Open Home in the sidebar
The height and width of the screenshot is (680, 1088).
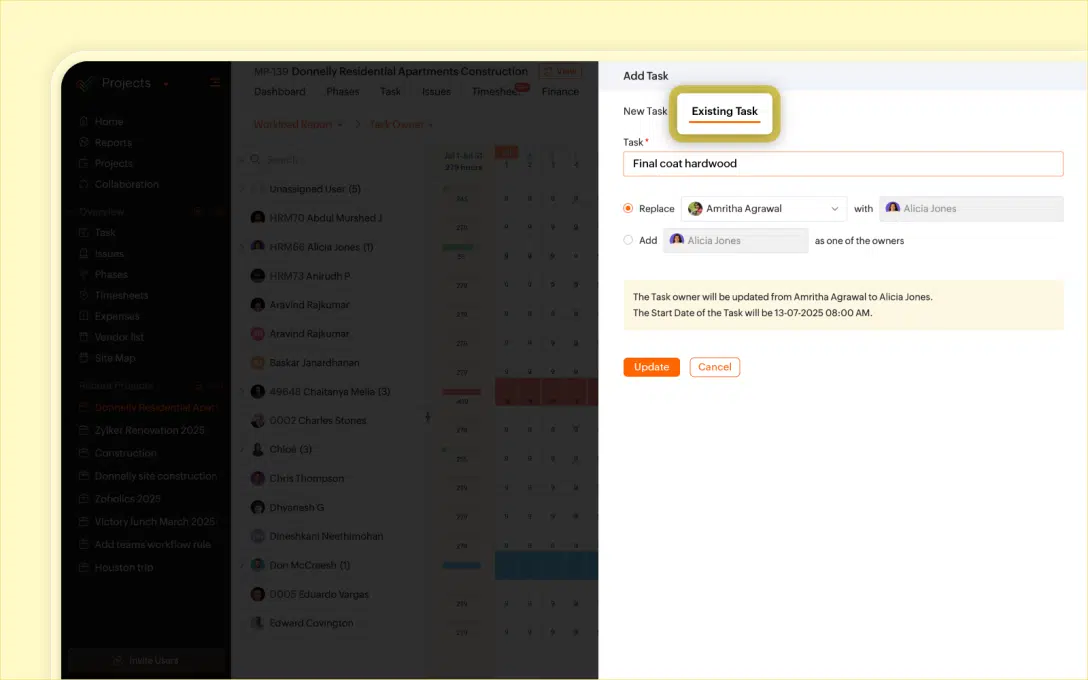(109, 121)
